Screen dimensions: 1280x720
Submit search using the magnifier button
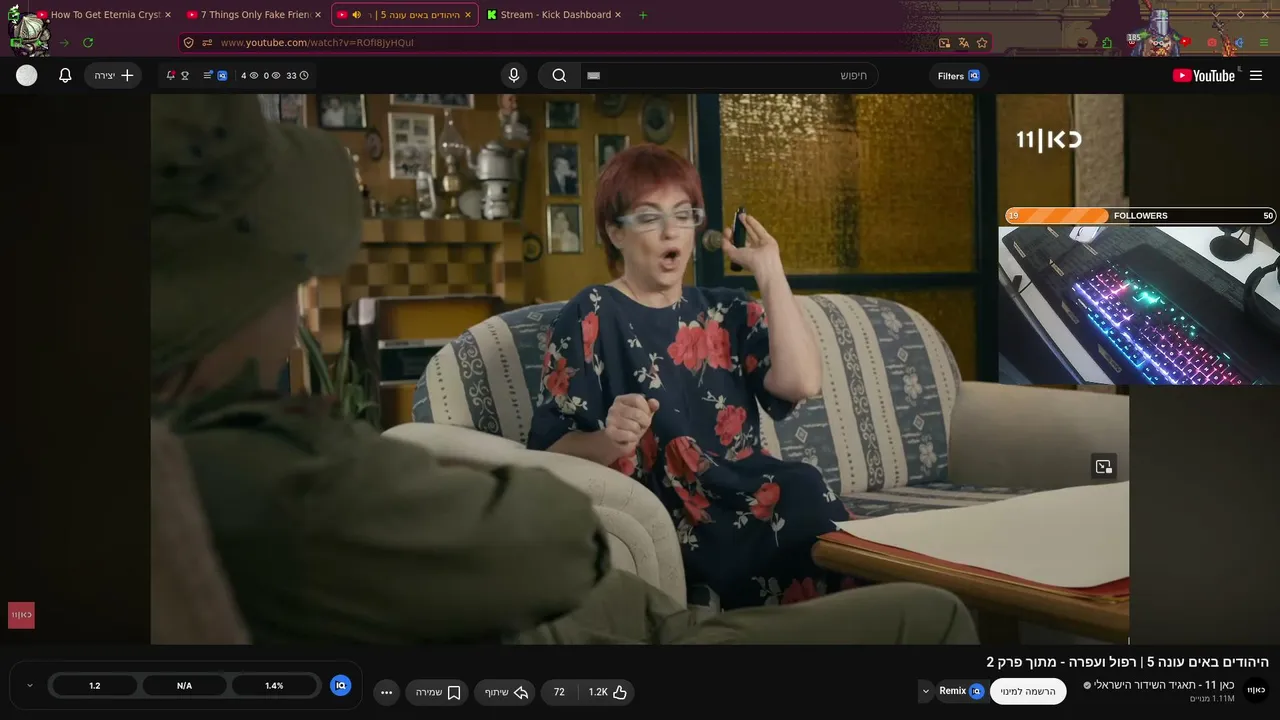(559, 75)
